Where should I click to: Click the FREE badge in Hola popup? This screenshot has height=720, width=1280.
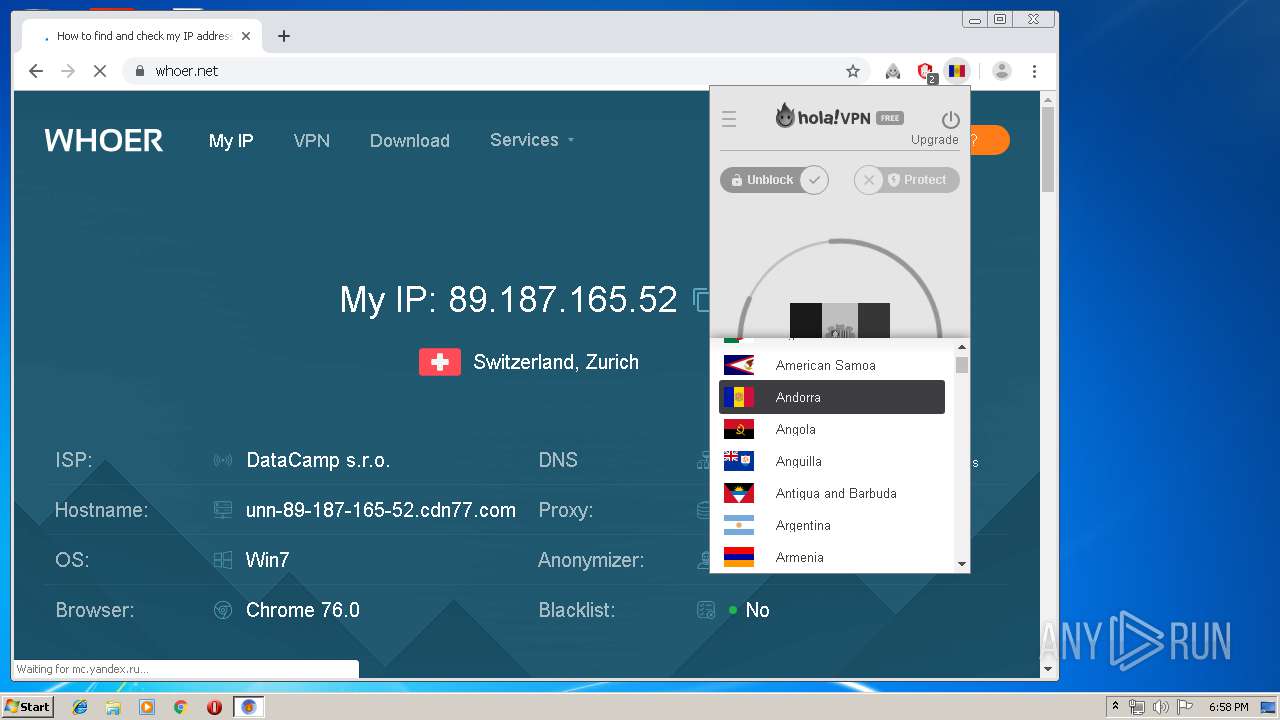pyautogui.click(x=890, y=118)
